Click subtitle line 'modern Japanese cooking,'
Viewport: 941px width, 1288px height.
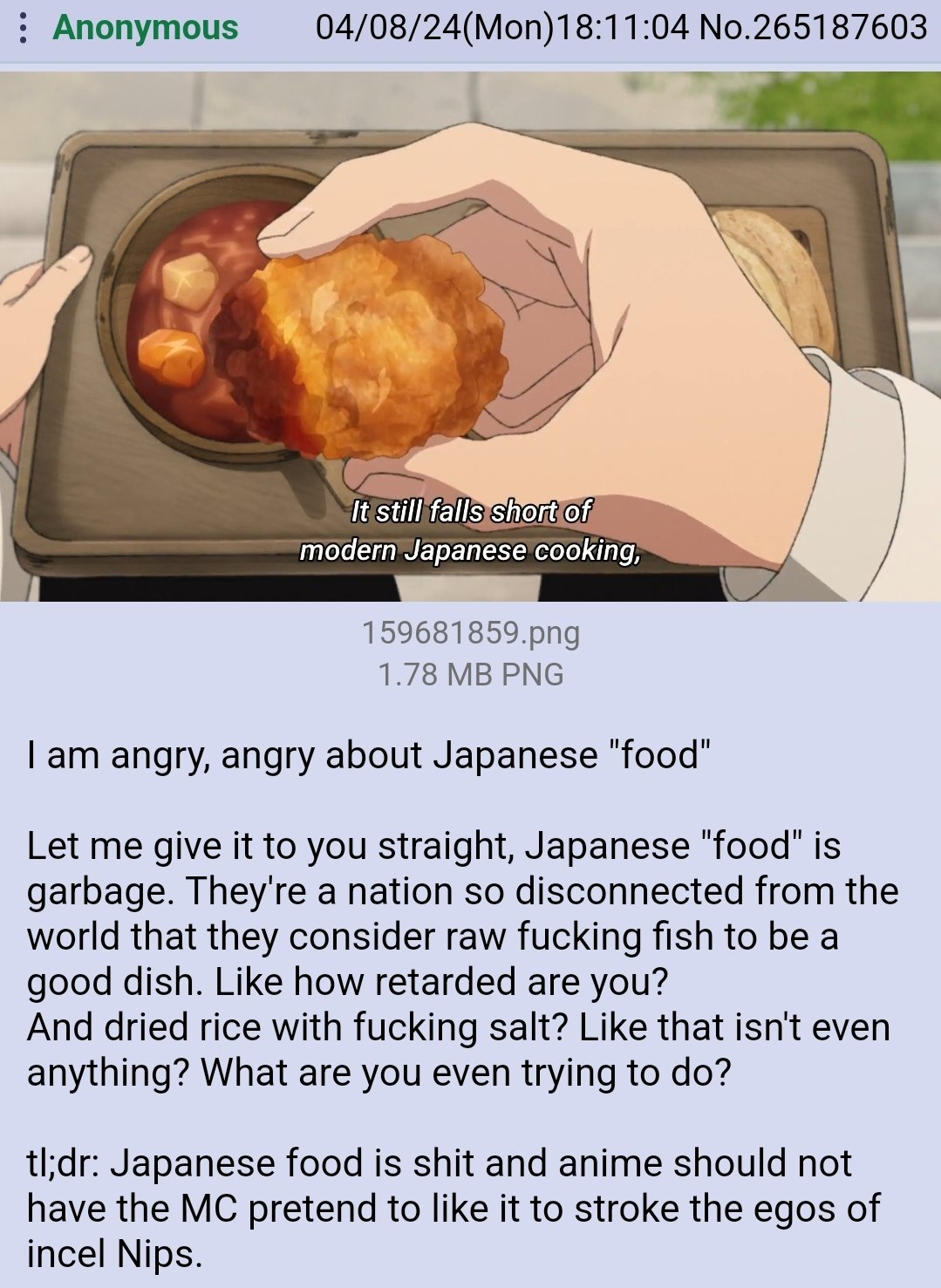pyautogui.click(x=470, y=551)
